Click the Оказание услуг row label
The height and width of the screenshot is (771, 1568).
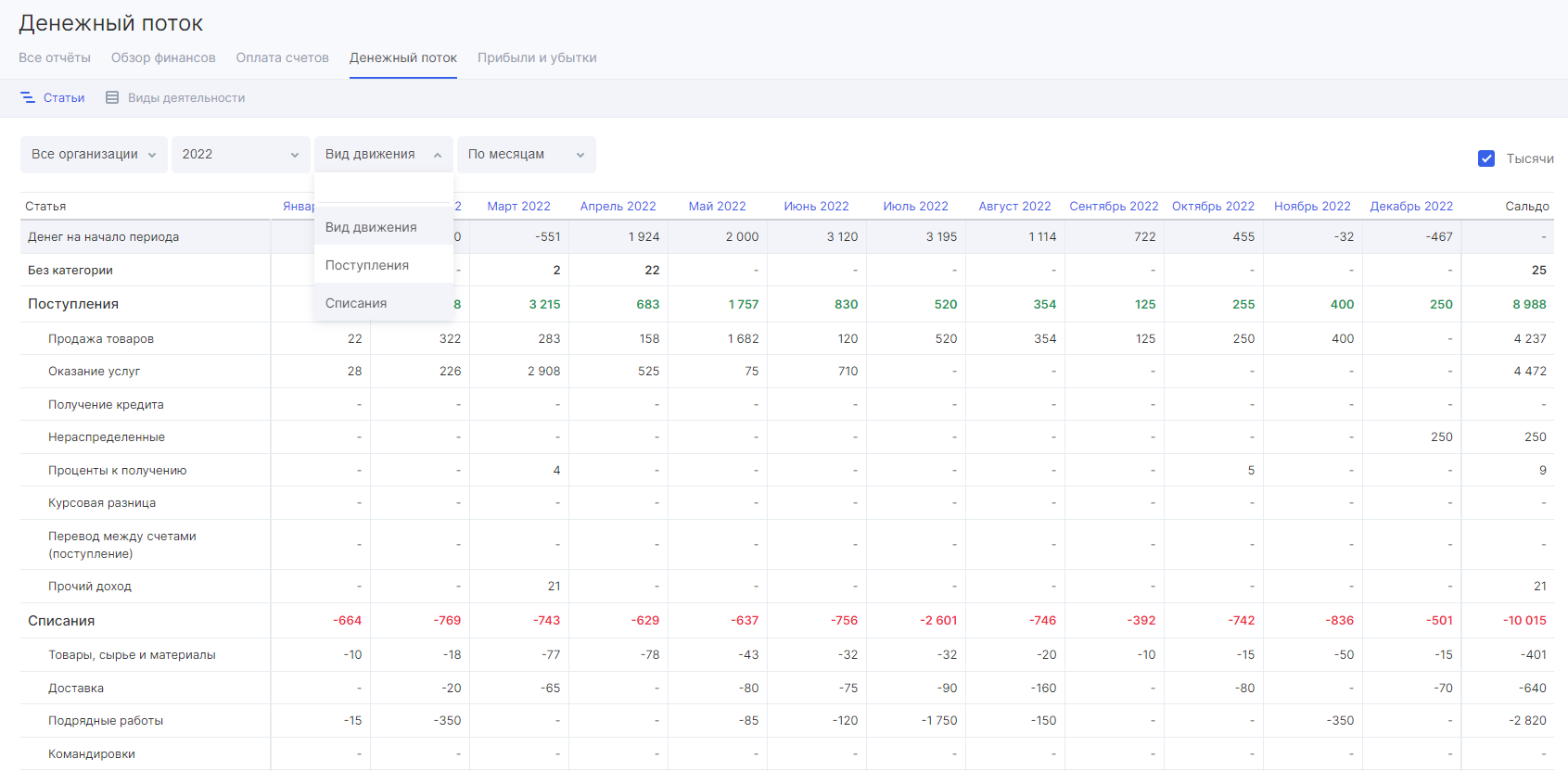coord(95,371)
